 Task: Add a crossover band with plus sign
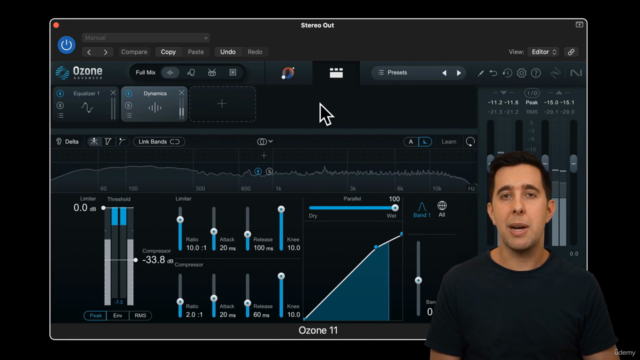pos(264,156)
